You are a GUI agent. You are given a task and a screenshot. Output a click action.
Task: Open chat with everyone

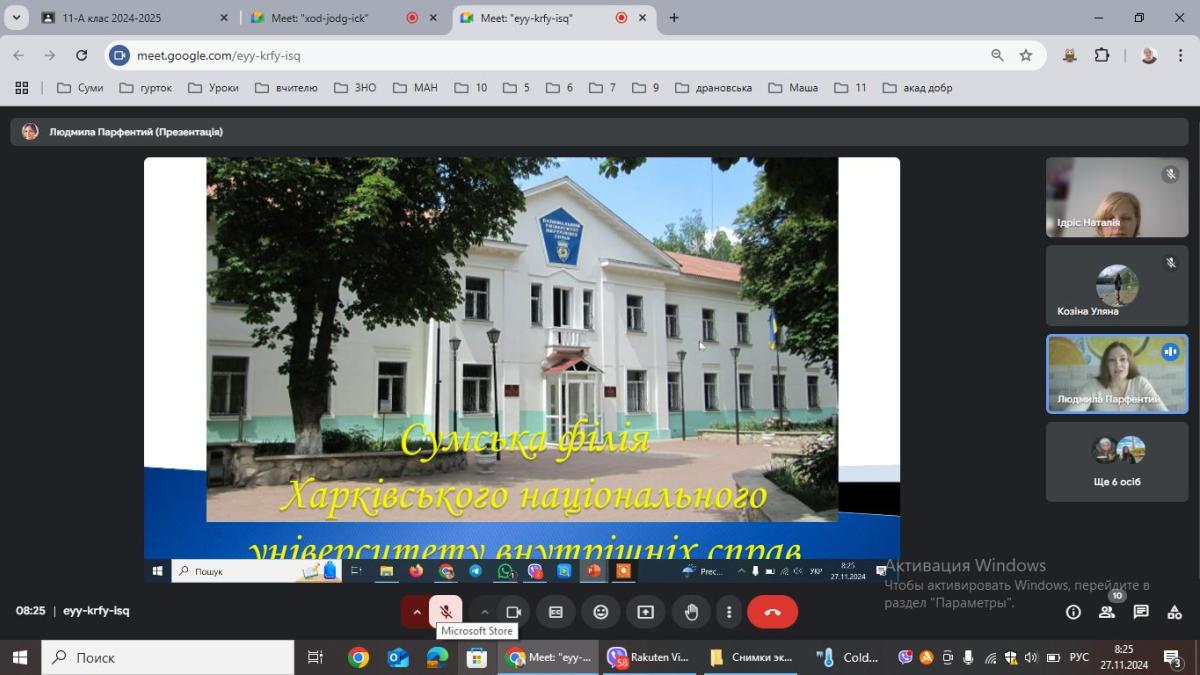(1141, 612)
